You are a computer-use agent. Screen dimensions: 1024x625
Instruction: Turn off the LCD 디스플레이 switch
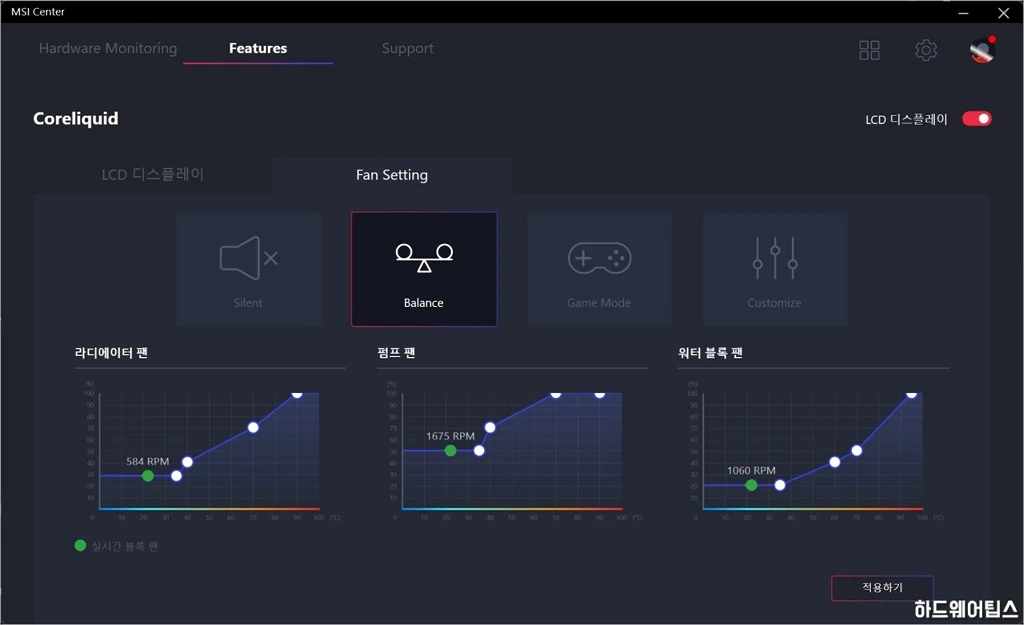coord(977,119)
